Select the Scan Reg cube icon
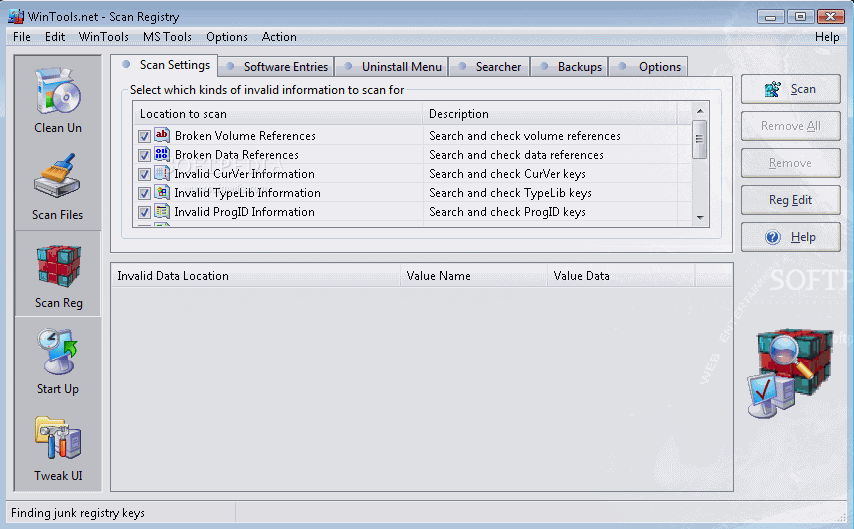854x529 pixels. click(58, 265)
